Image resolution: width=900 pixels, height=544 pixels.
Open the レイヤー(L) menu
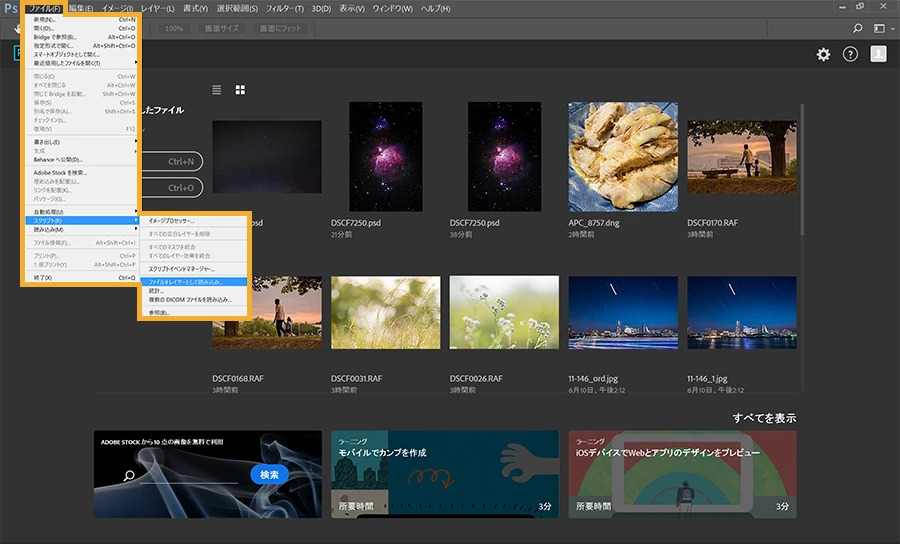click(x=157, y=9)
